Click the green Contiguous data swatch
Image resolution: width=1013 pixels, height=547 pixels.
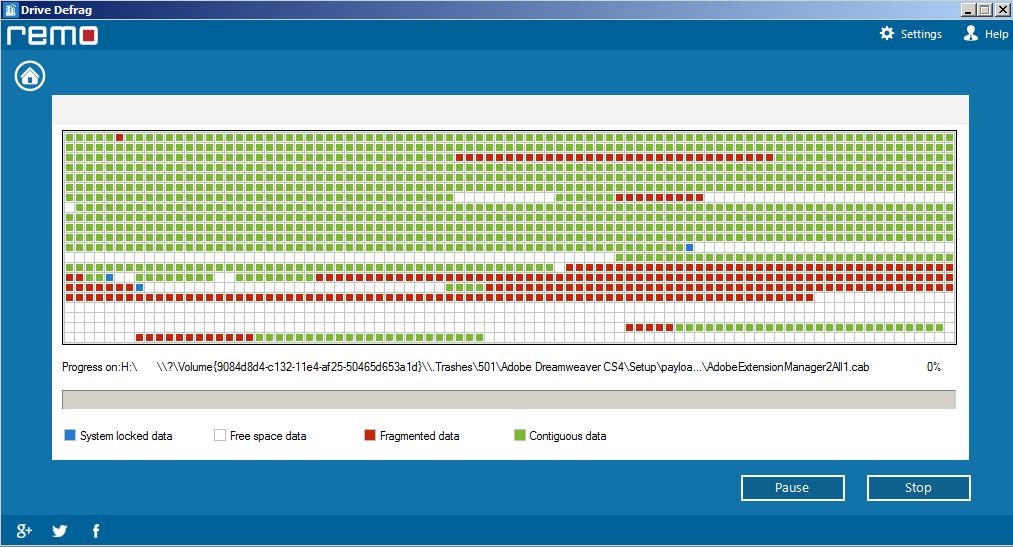click(x=519, y=436)
